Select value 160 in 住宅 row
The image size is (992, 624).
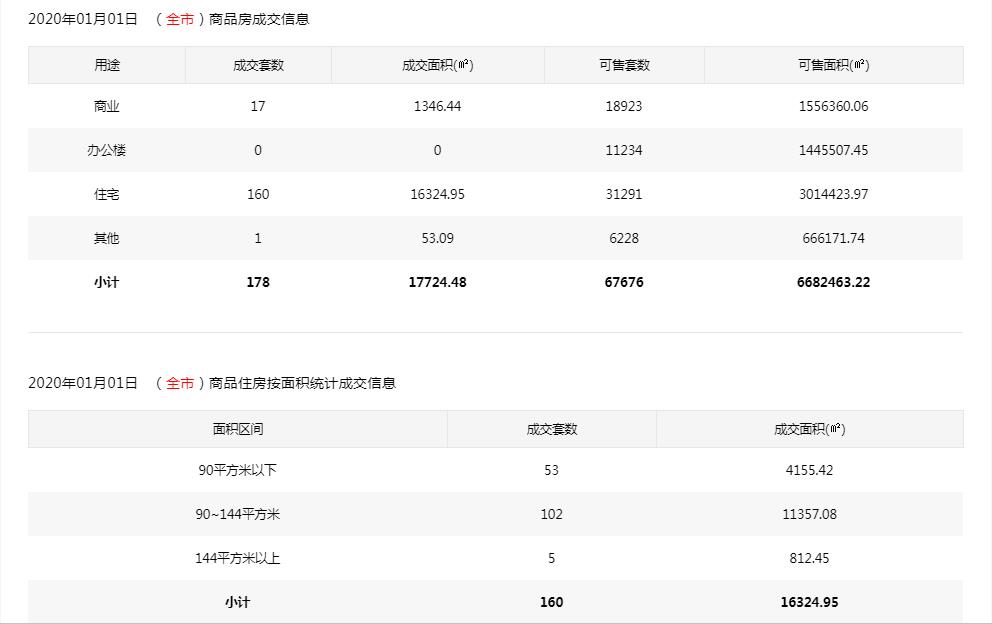258,194
